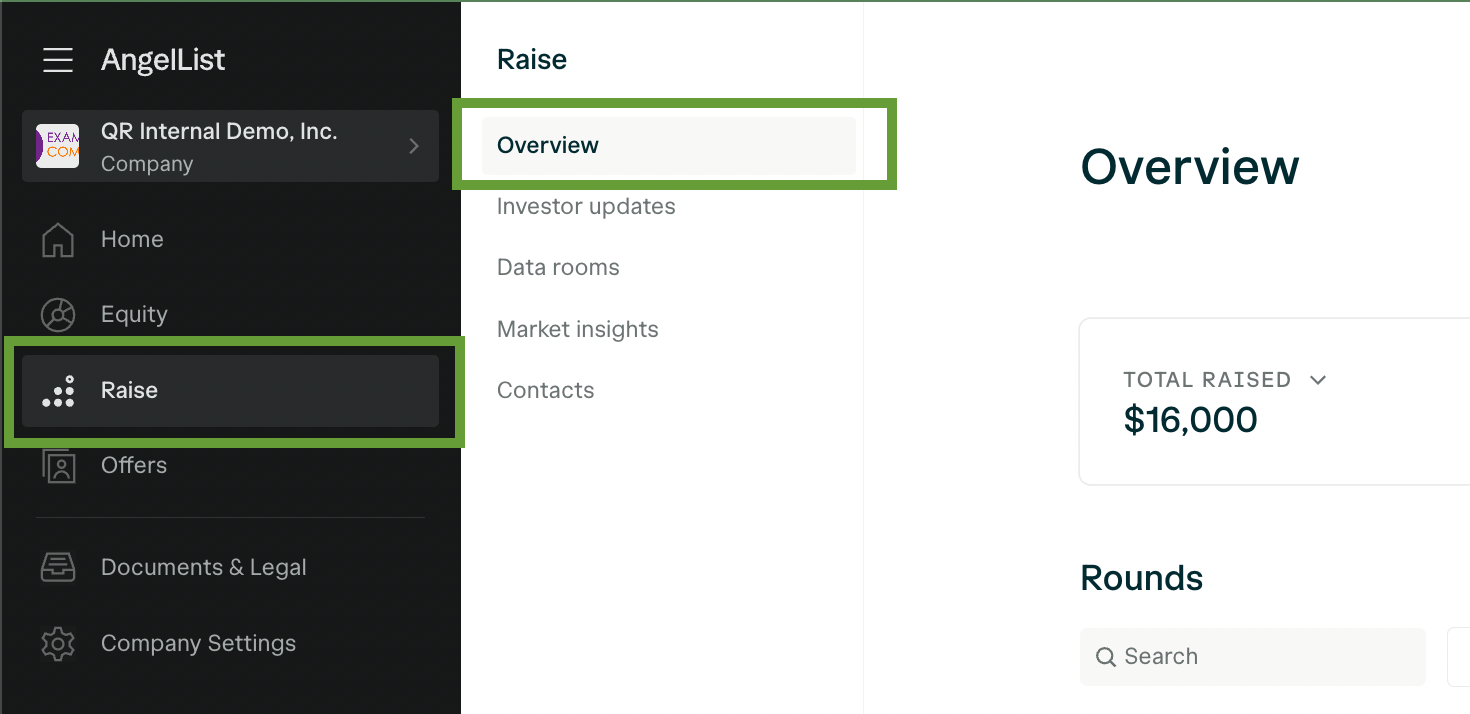Screen dimensions: 1470x714
Task: Click the AngelList logo text
Action: [163, 60]
